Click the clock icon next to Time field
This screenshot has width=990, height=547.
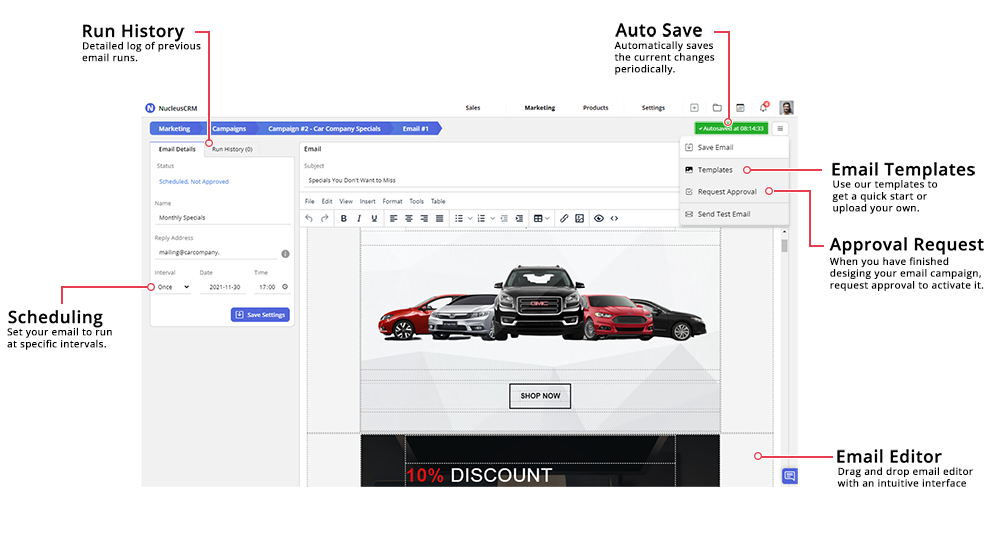[x=285, y=287]
